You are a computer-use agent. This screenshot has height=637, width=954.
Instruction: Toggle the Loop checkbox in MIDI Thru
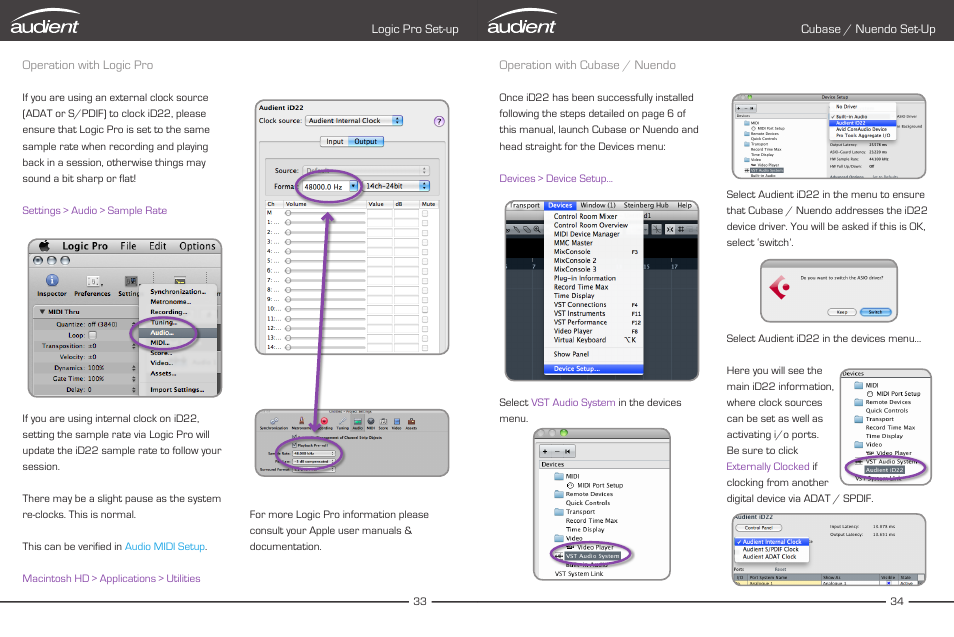[x=92, y=335]
